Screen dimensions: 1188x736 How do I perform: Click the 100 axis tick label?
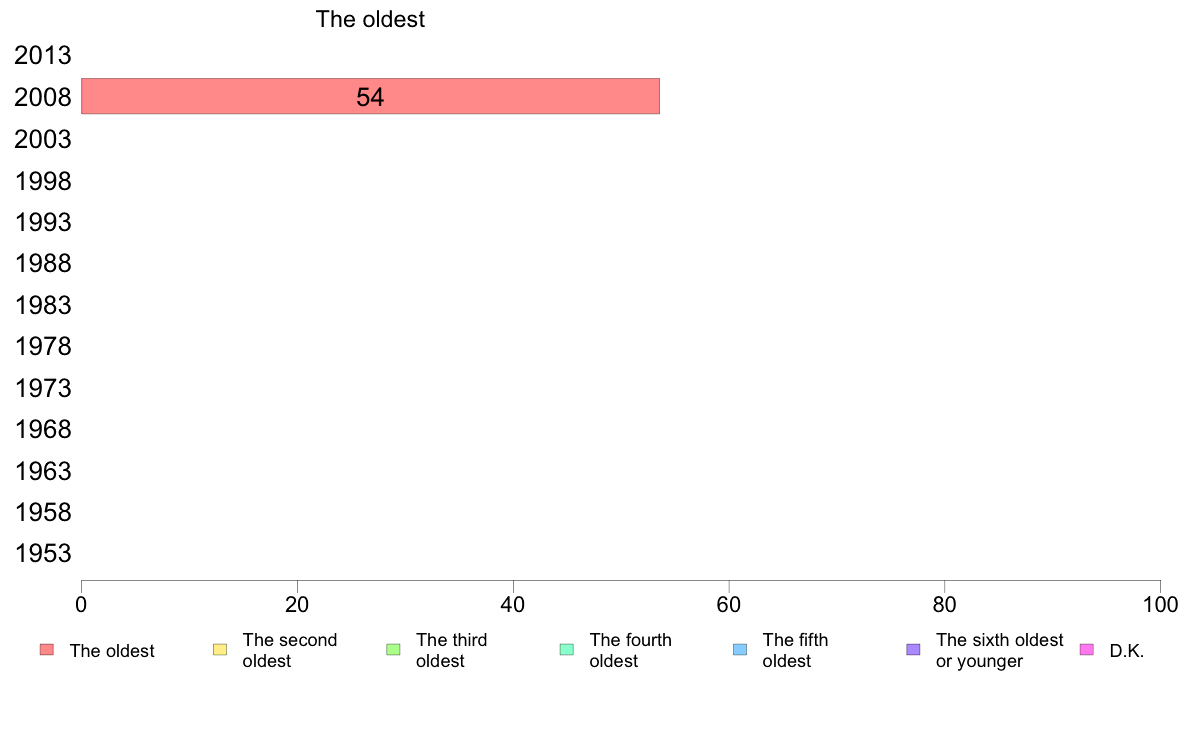pos(1160,604)
